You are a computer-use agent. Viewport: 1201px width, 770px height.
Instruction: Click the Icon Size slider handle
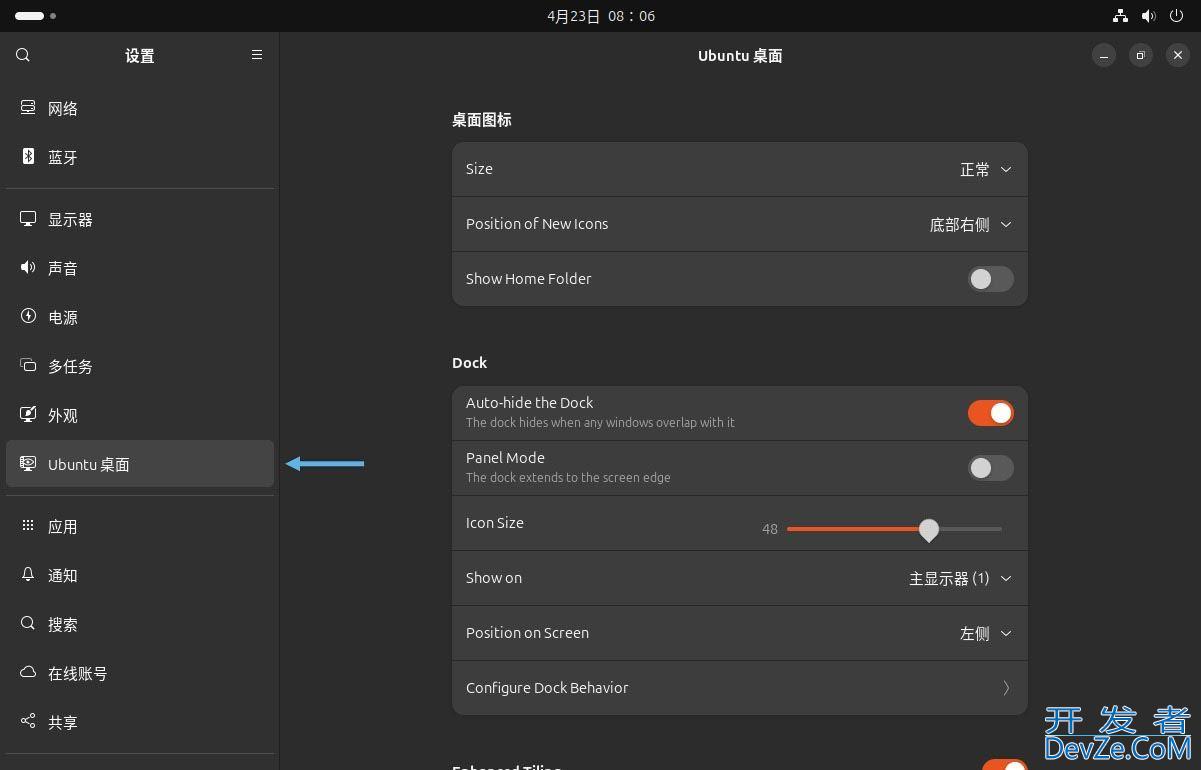929,529
